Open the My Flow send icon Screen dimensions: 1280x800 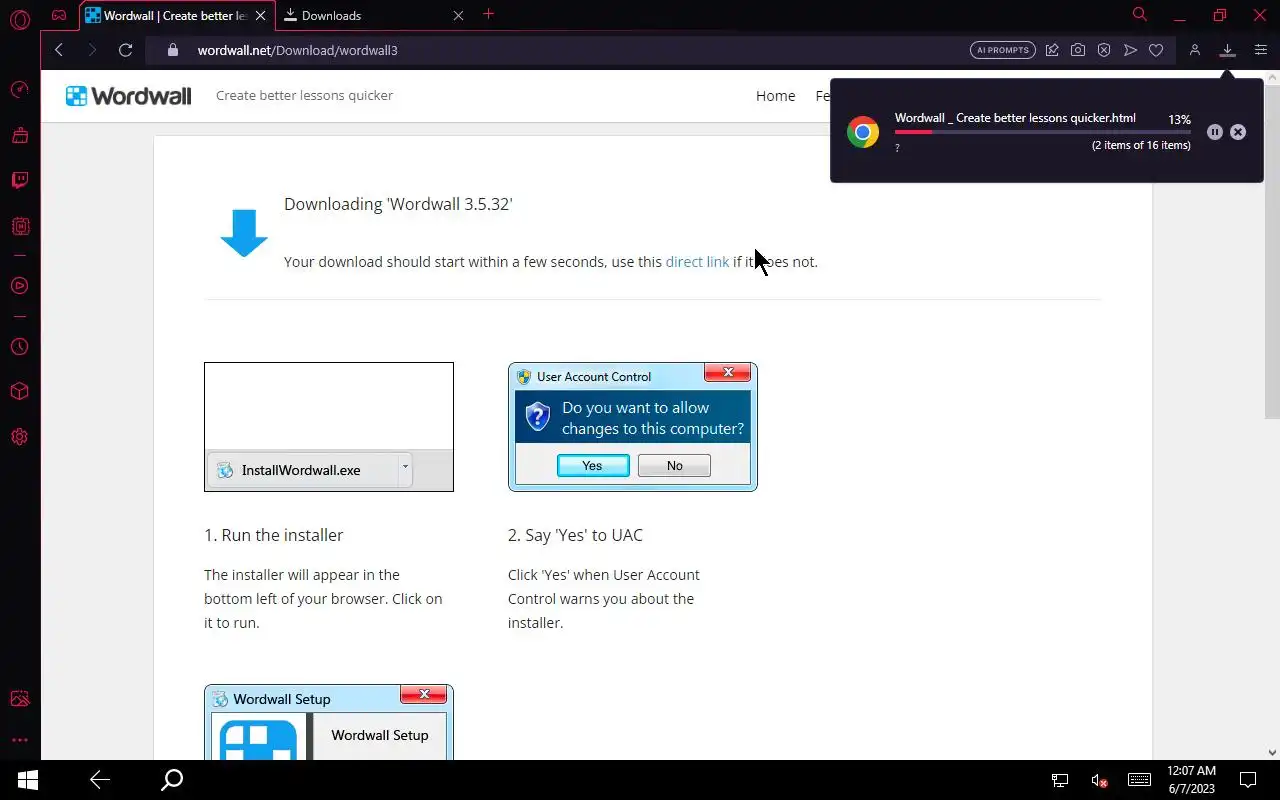click(x=1130, y=50)
